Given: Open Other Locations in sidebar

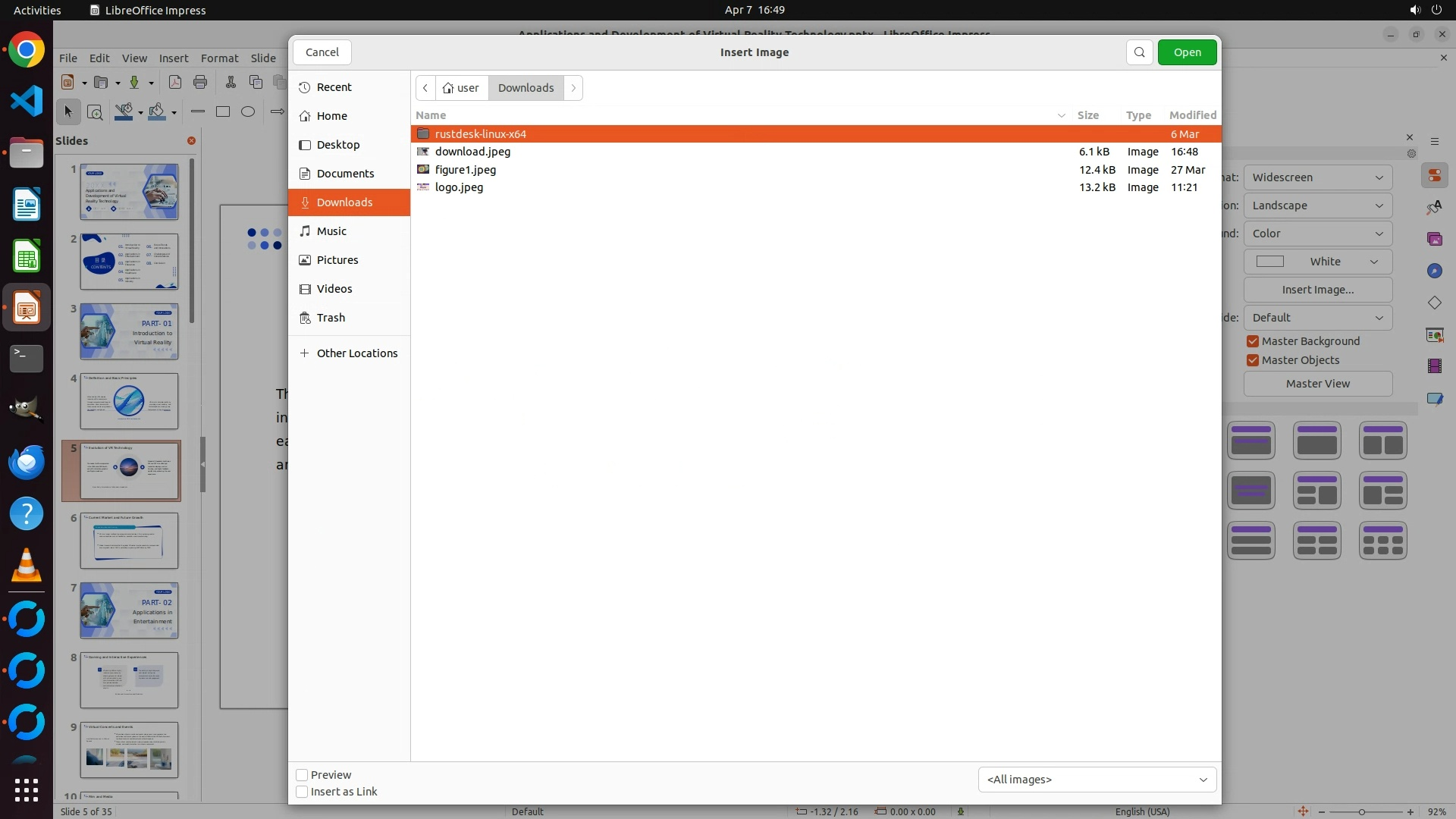Looking at the screenshot, I should [356, 353].
